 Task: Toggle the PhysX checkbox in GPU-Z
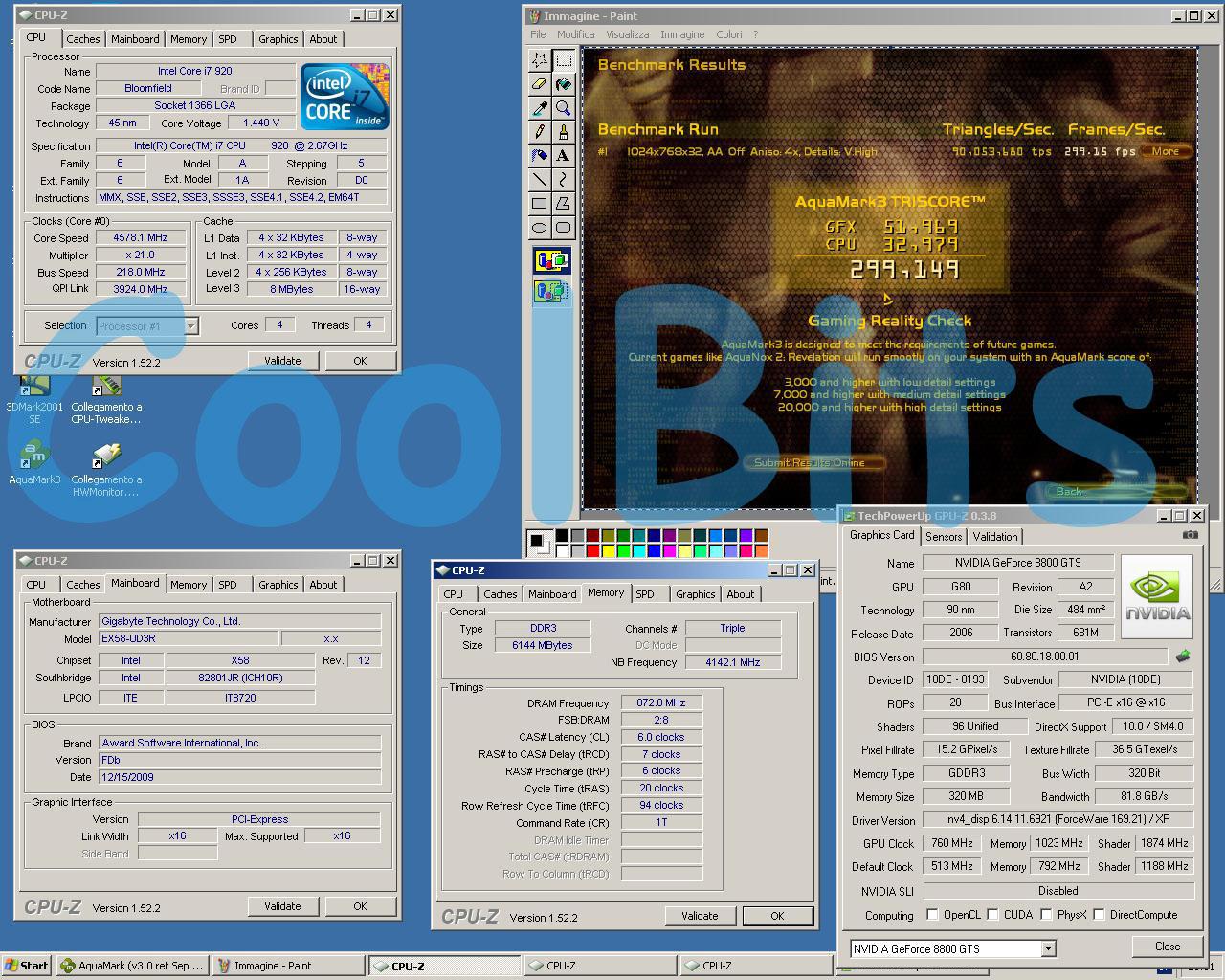point(1046,915)
